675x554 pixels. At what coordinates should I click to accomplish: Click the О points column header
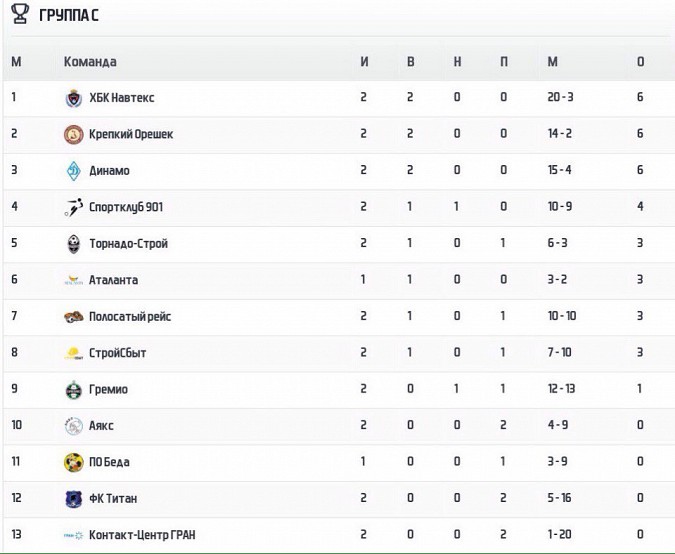640,62
